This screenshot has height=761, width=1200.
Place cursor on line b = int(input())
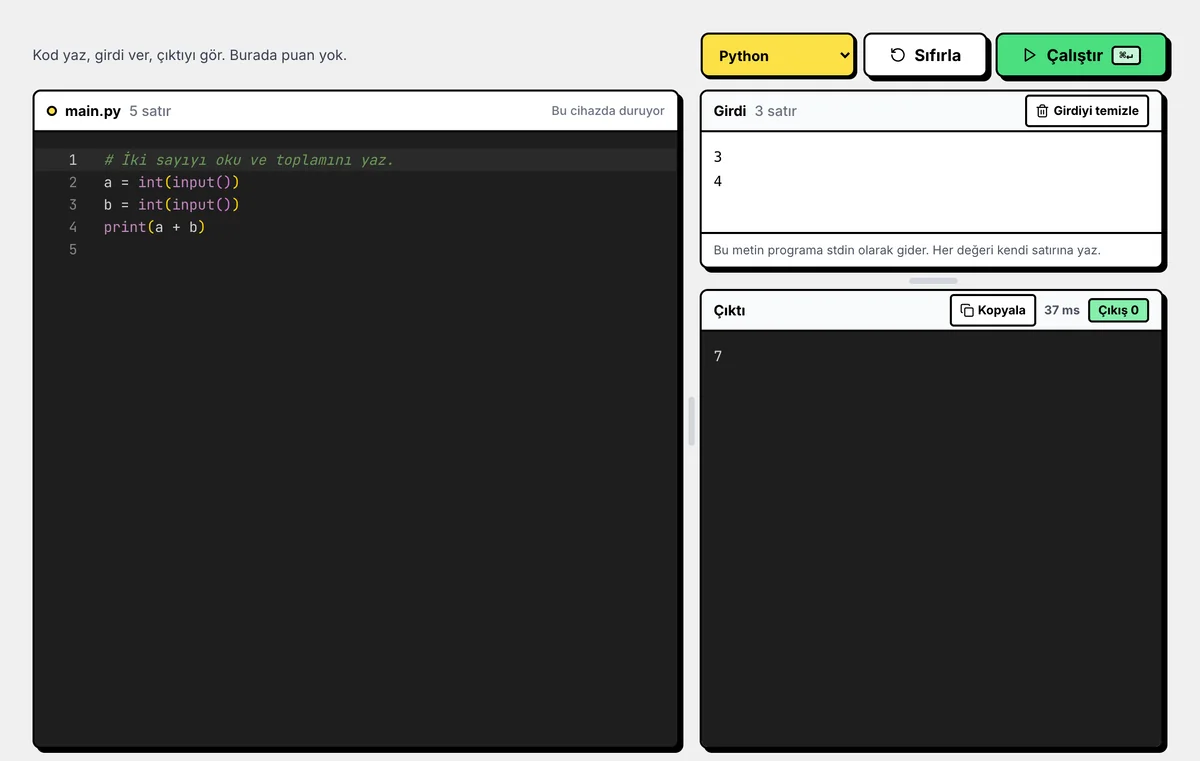(172, 204)
